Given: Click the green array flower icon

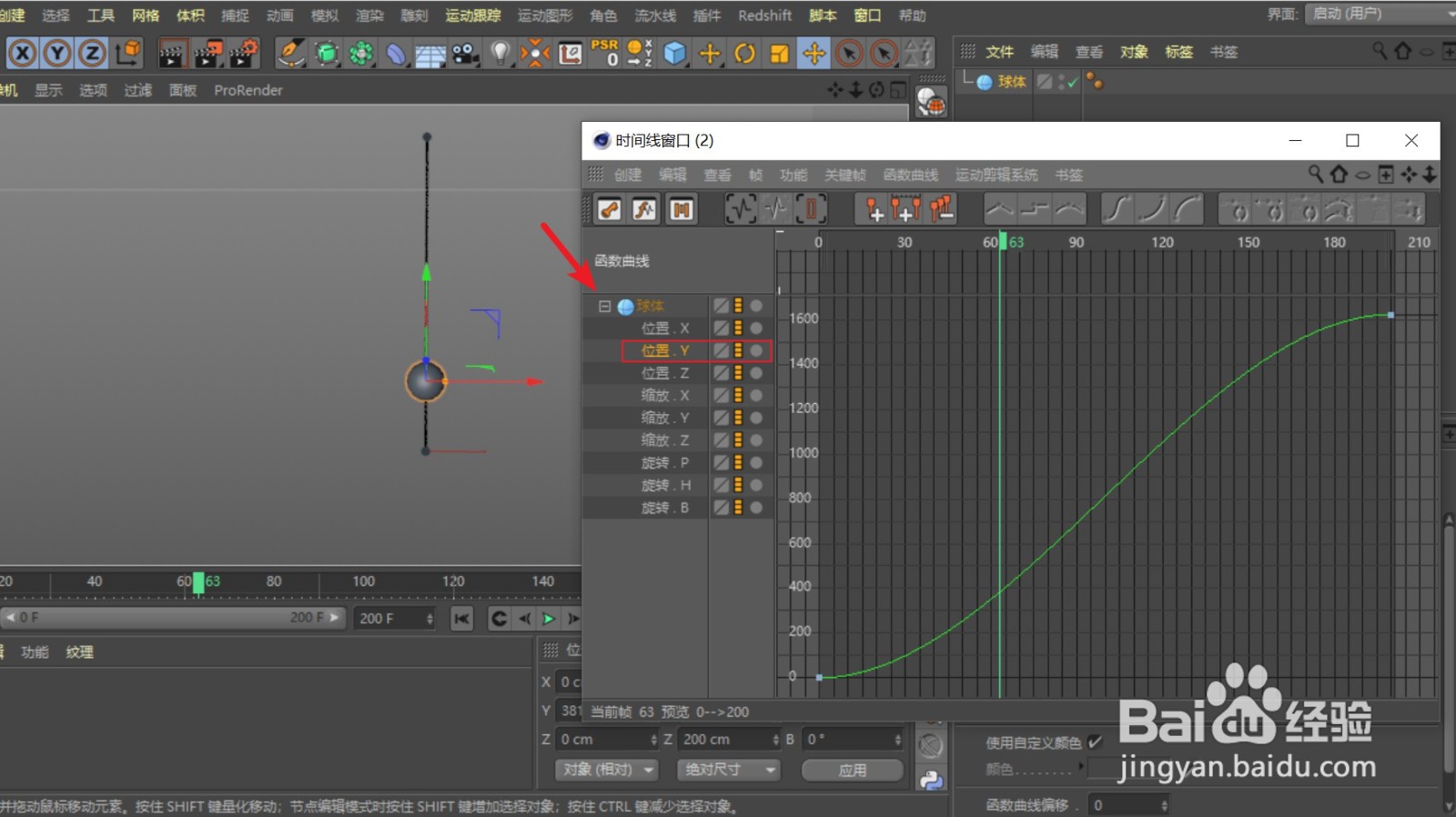Looking at the screenshot, I should point(361,54).
